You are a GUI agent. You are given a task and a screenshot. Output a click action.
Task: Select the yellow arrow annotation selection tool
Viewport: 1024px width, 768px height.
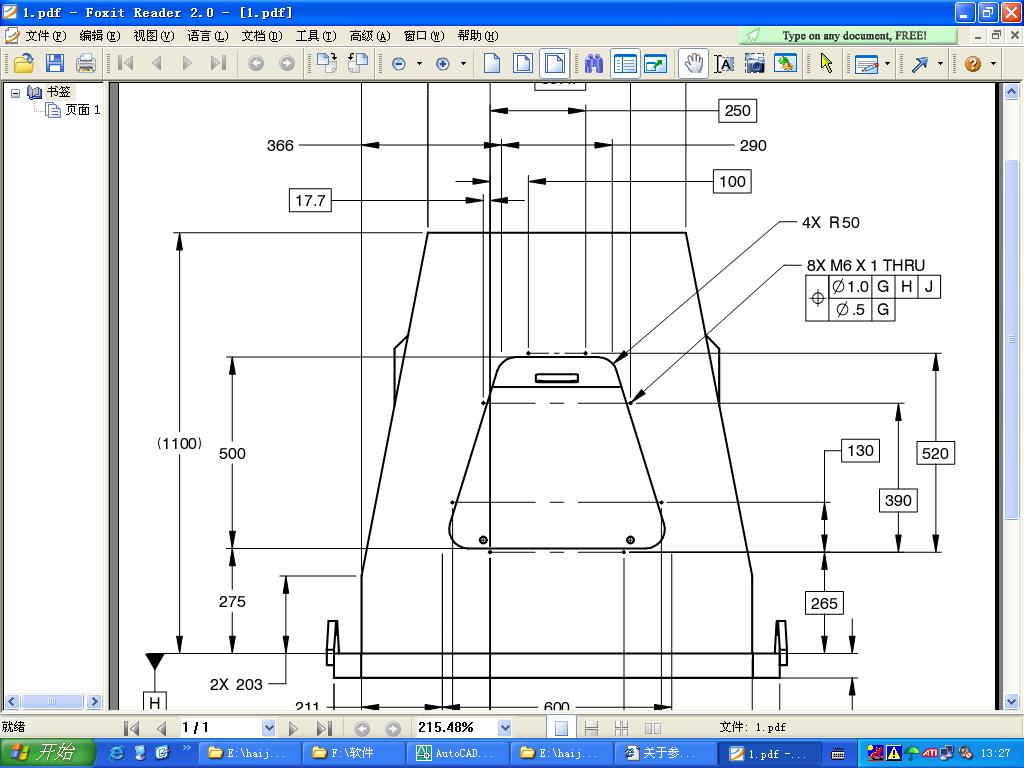click(827, 63)
